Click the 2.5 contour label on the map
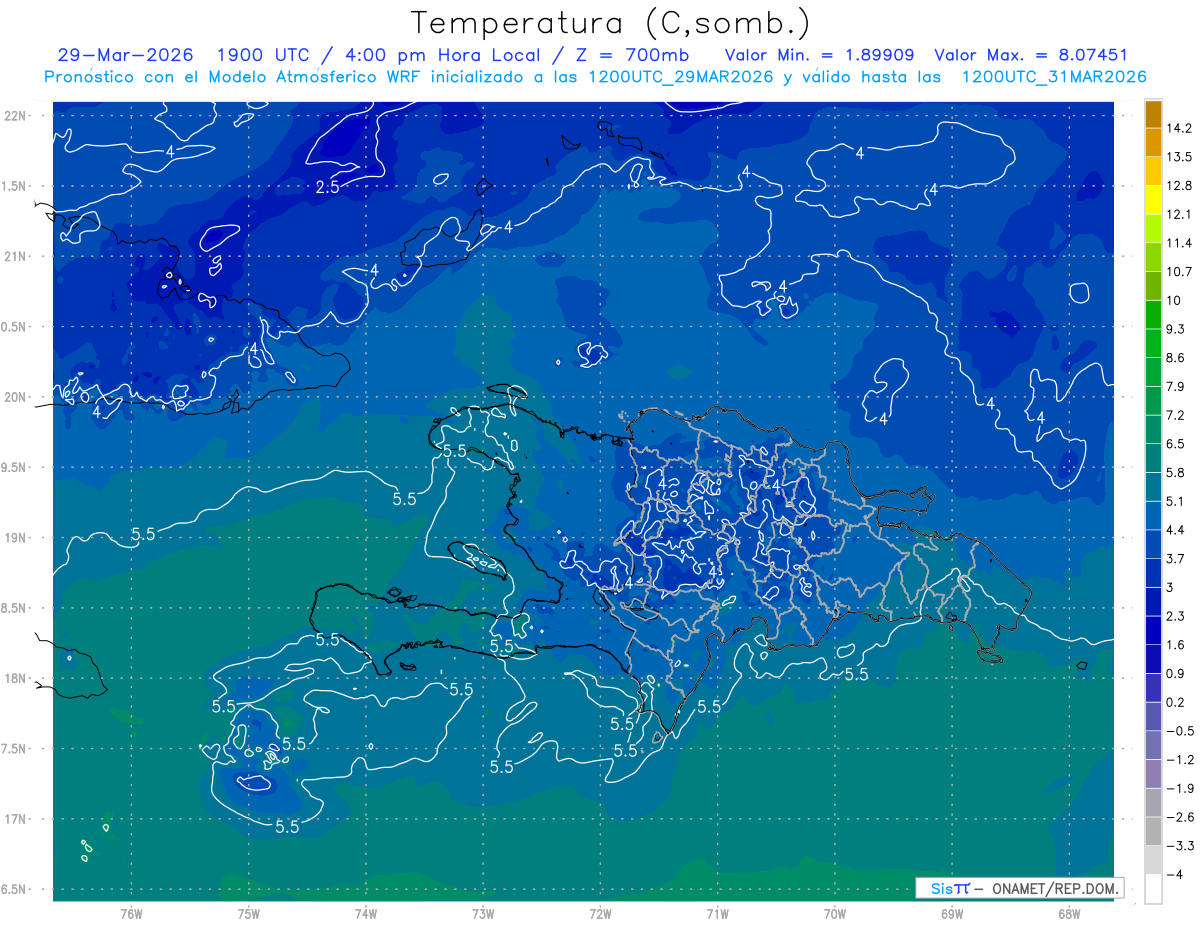 pyautogui.click(x=327, y=187)
